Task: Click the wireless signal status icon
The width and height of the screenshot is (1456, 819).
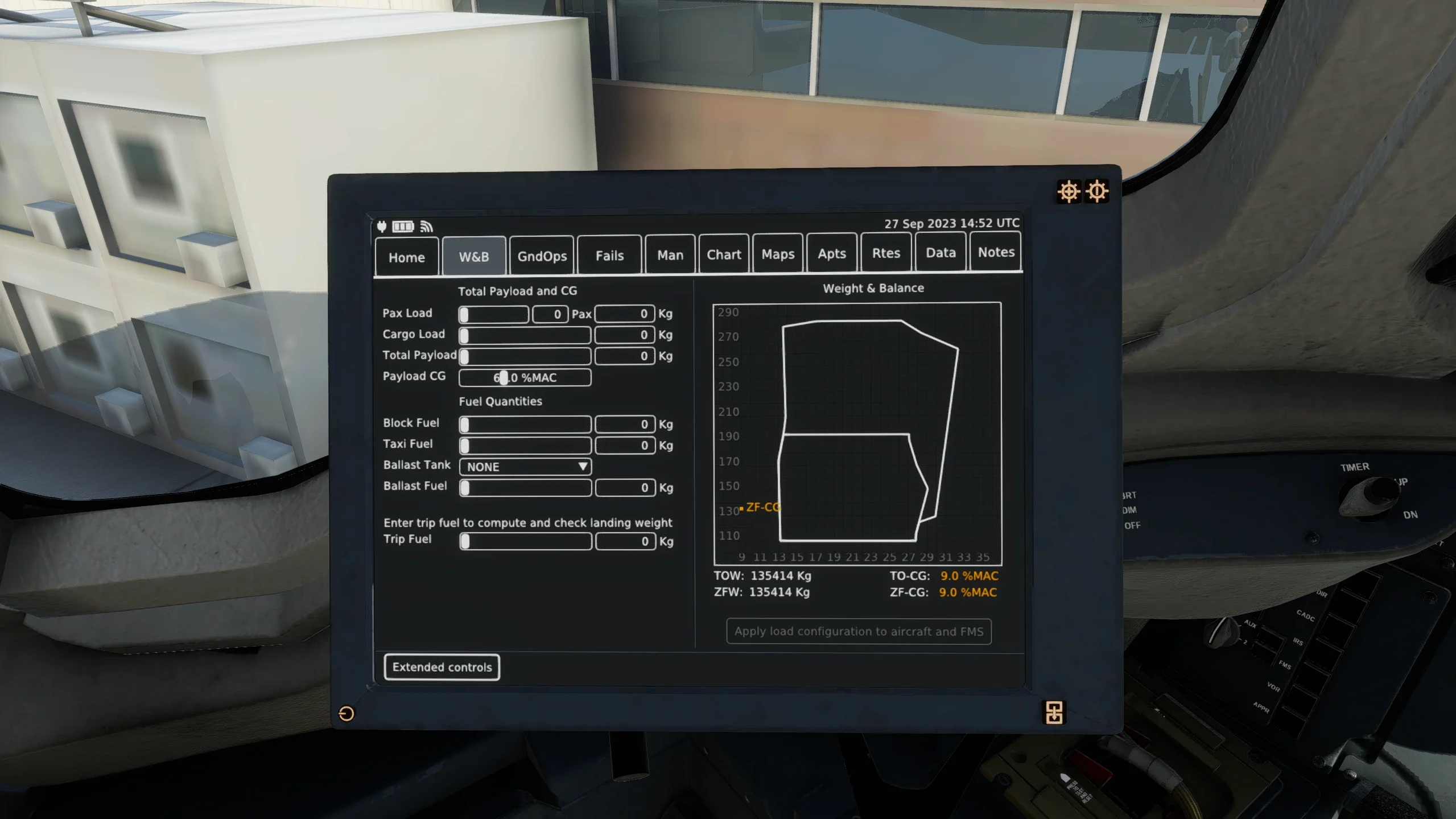Action: coord(426,227)
